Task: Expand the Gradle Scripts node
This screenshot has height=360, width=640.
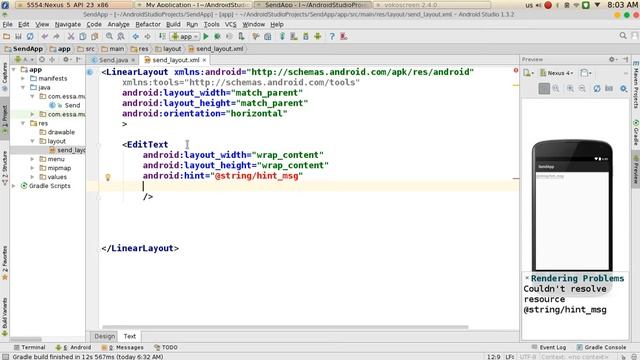Action: (x=14, y=186)
